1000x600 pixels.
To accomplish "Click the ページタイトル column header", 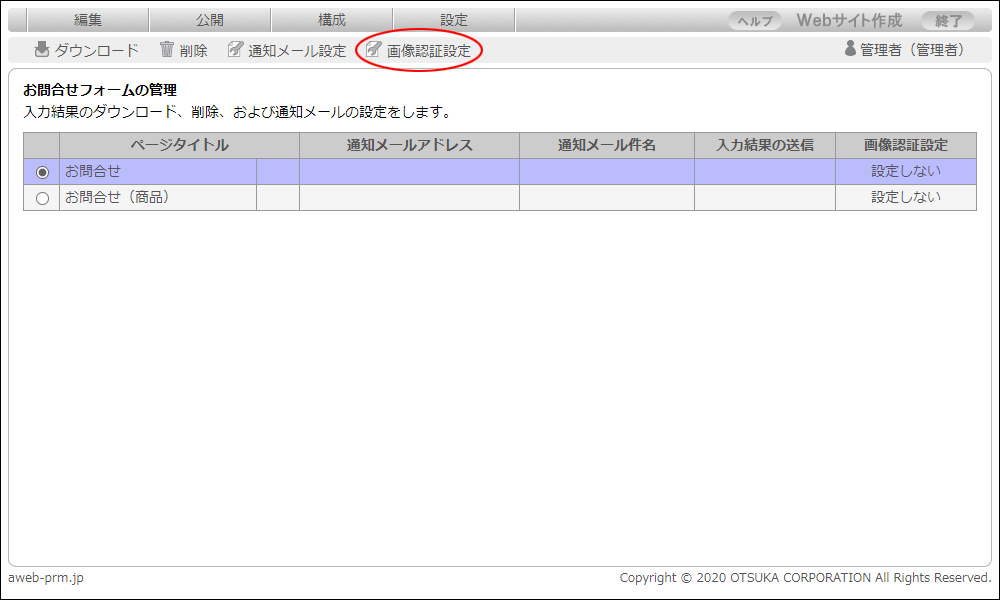I will (x=179, y=145).
